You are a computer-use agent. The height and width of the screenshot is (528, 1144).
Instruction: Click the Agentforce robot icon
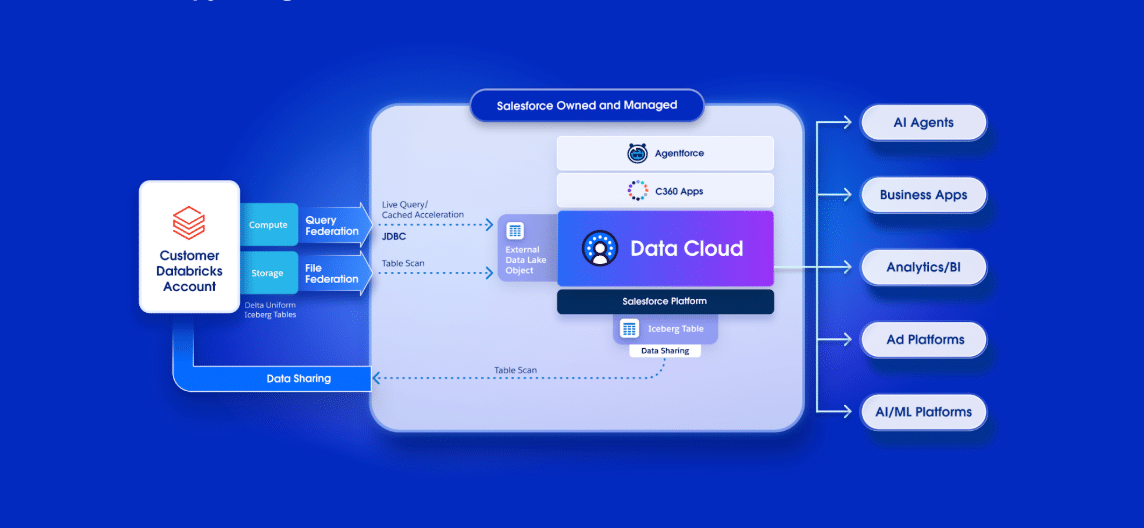(x=637, y=153)
